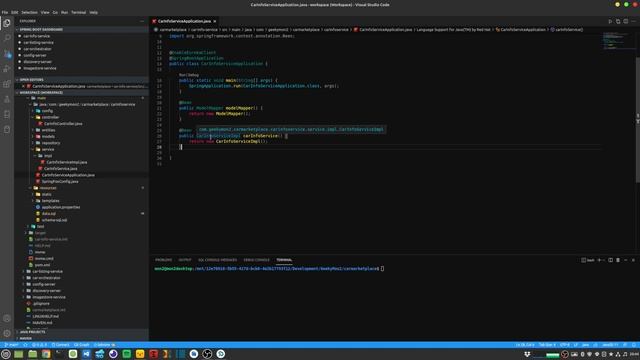This screenshot has width=640, height=360.
Task: Maximize the terminal panel with the chevron
Action: point(626,260)
